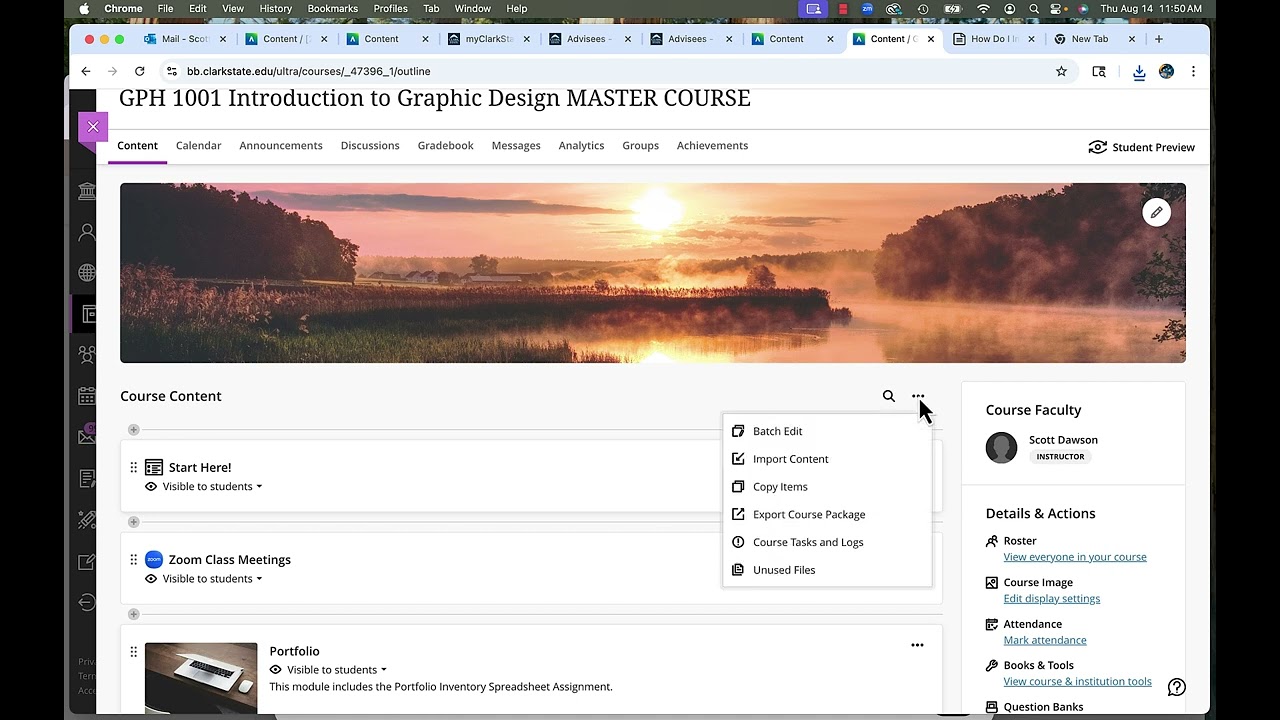Click the Zoom logo beside Zoom Class Meetings
1280x720 pixels.
[154, 559]
